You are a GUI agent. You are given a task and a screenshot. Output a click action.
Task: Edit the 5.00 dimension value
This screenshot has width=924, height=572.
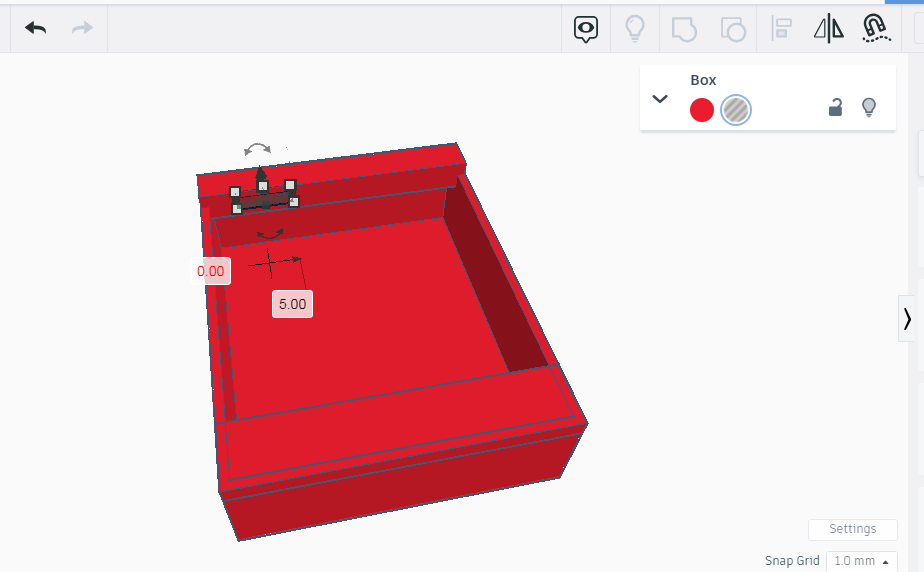point(292,304)
